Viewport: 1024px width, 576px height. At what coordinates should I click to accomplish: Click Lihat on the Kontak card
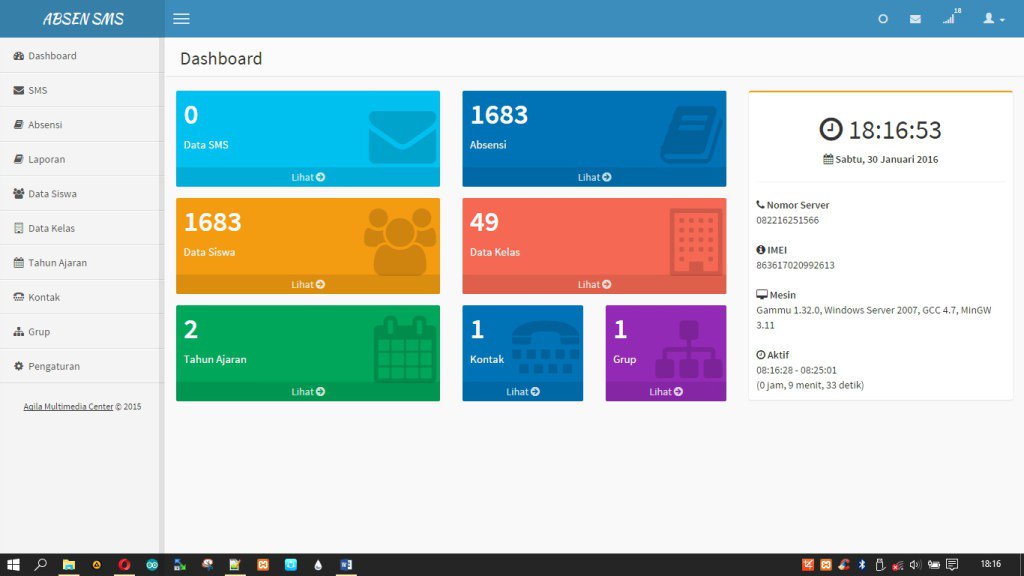pyautogui.click(x=522, y=391)
